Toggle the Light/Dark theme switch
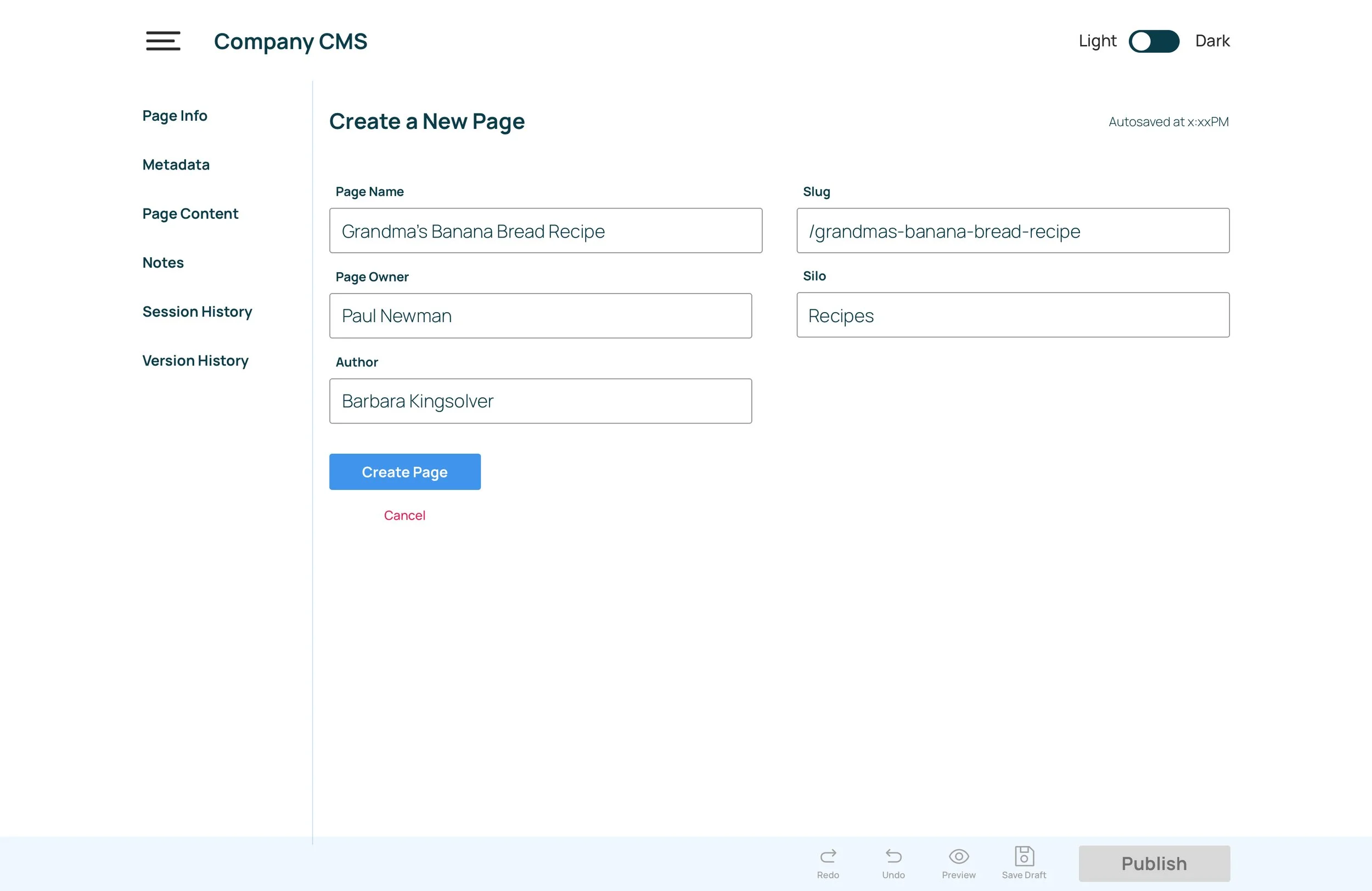This screenshot has height=891, width=1372. coord(1154,41)
